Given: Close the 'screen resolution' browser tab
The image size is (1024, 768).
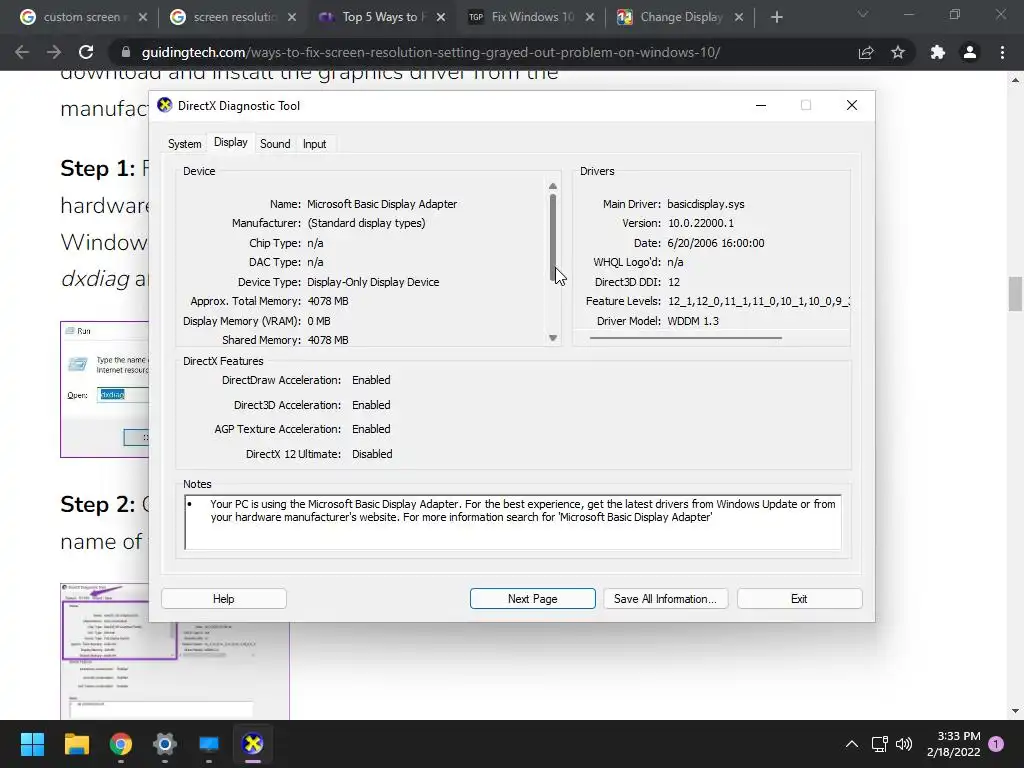Looking at the screenshot, I should point(292,18).
